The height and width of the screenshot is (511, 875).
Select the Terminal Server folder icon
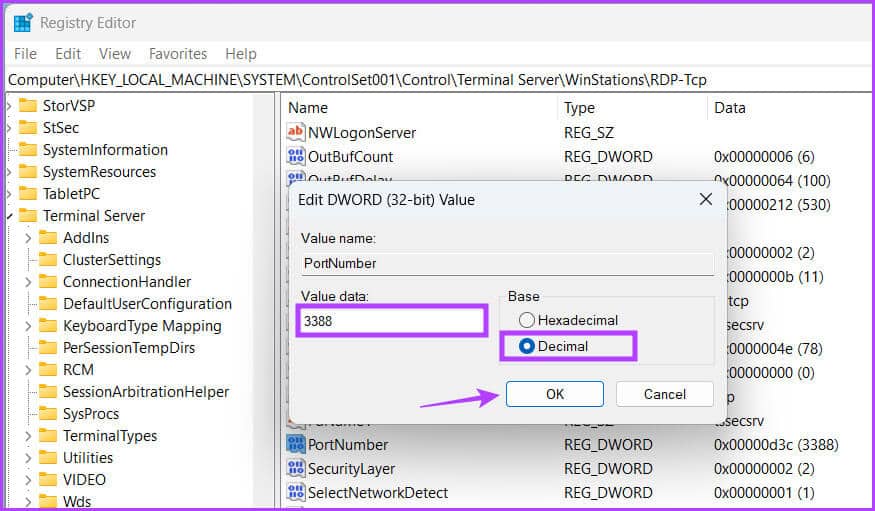pyautogui.click(x=28, y=216)
